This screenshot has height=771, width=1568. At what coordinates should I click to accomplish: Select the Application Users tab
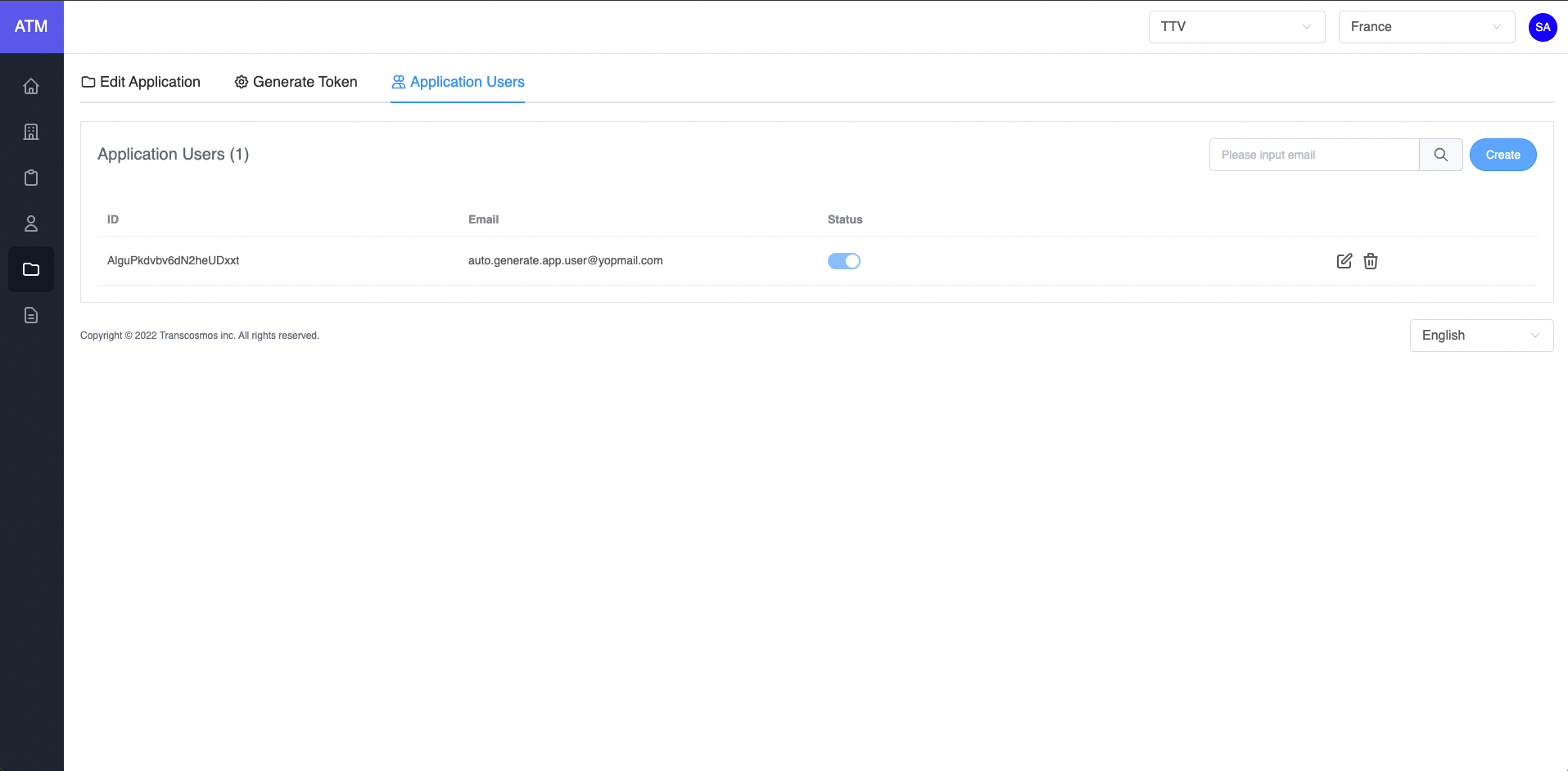pos(458,82)
